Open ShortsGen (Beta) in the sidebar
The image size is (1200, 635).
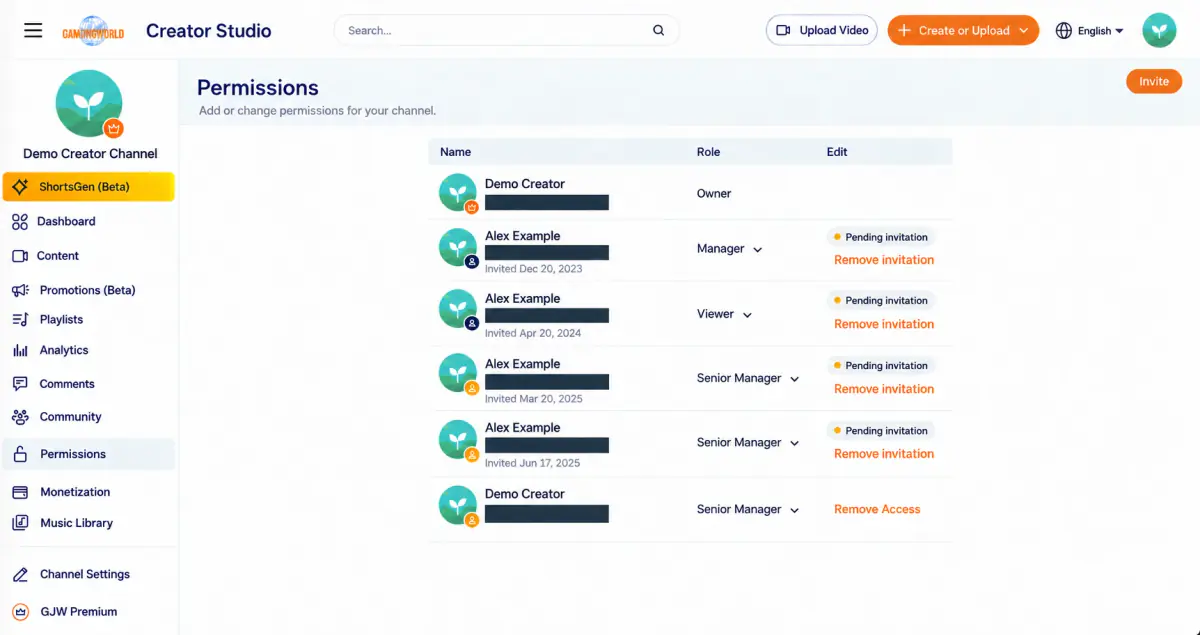(88, 187)
